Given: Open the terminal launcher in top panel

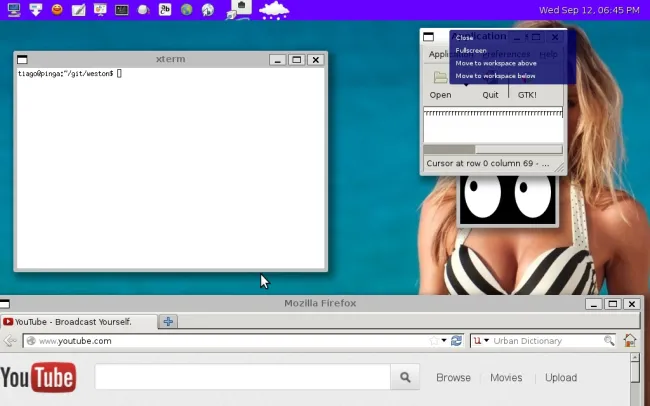Looking at the screenshot, I should click(122, 10).
